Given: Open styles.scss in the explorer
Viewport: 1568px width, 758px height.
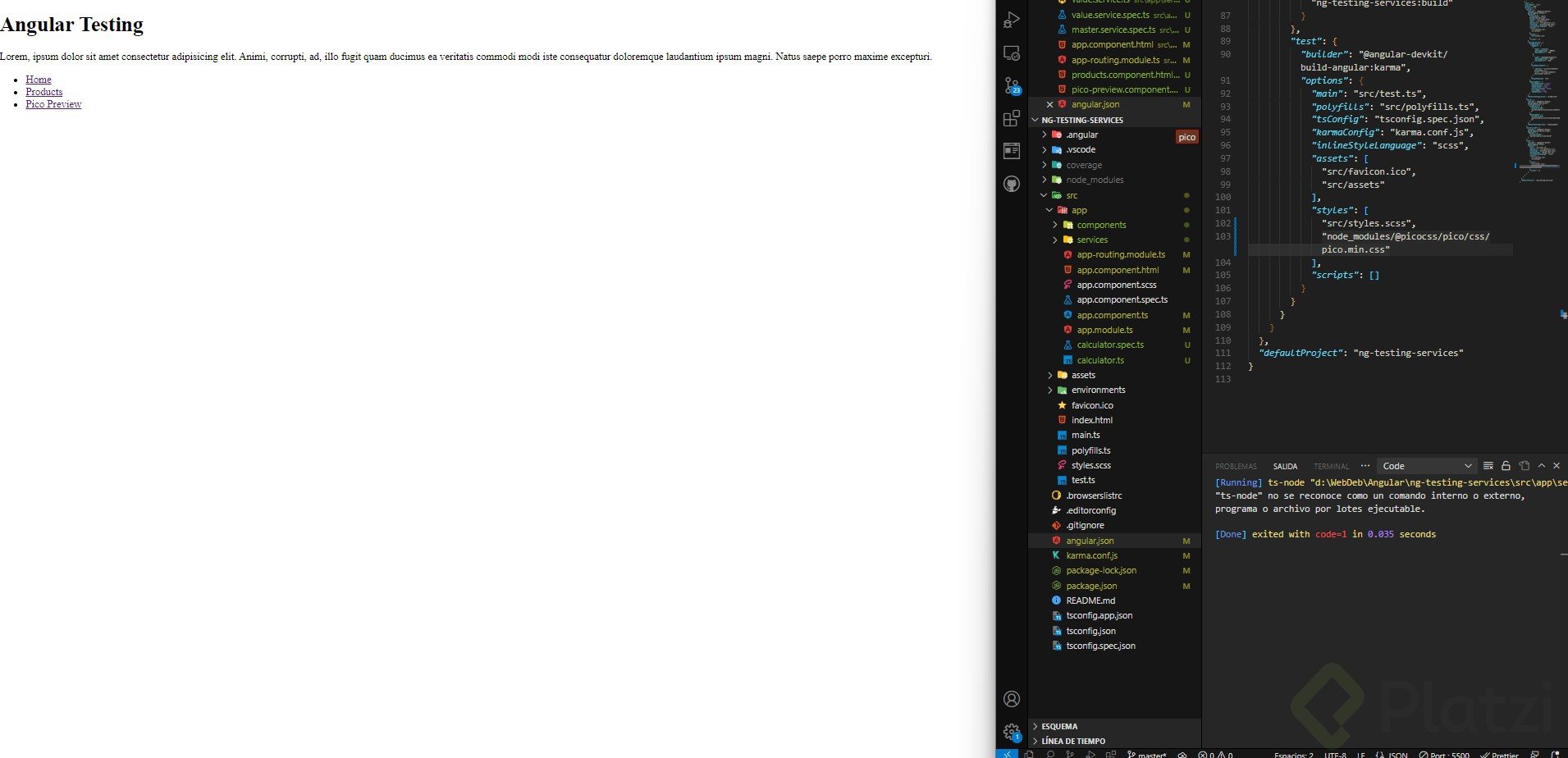Looking at the screenshot, I should pyautogui.click(x=1115, y=465).
